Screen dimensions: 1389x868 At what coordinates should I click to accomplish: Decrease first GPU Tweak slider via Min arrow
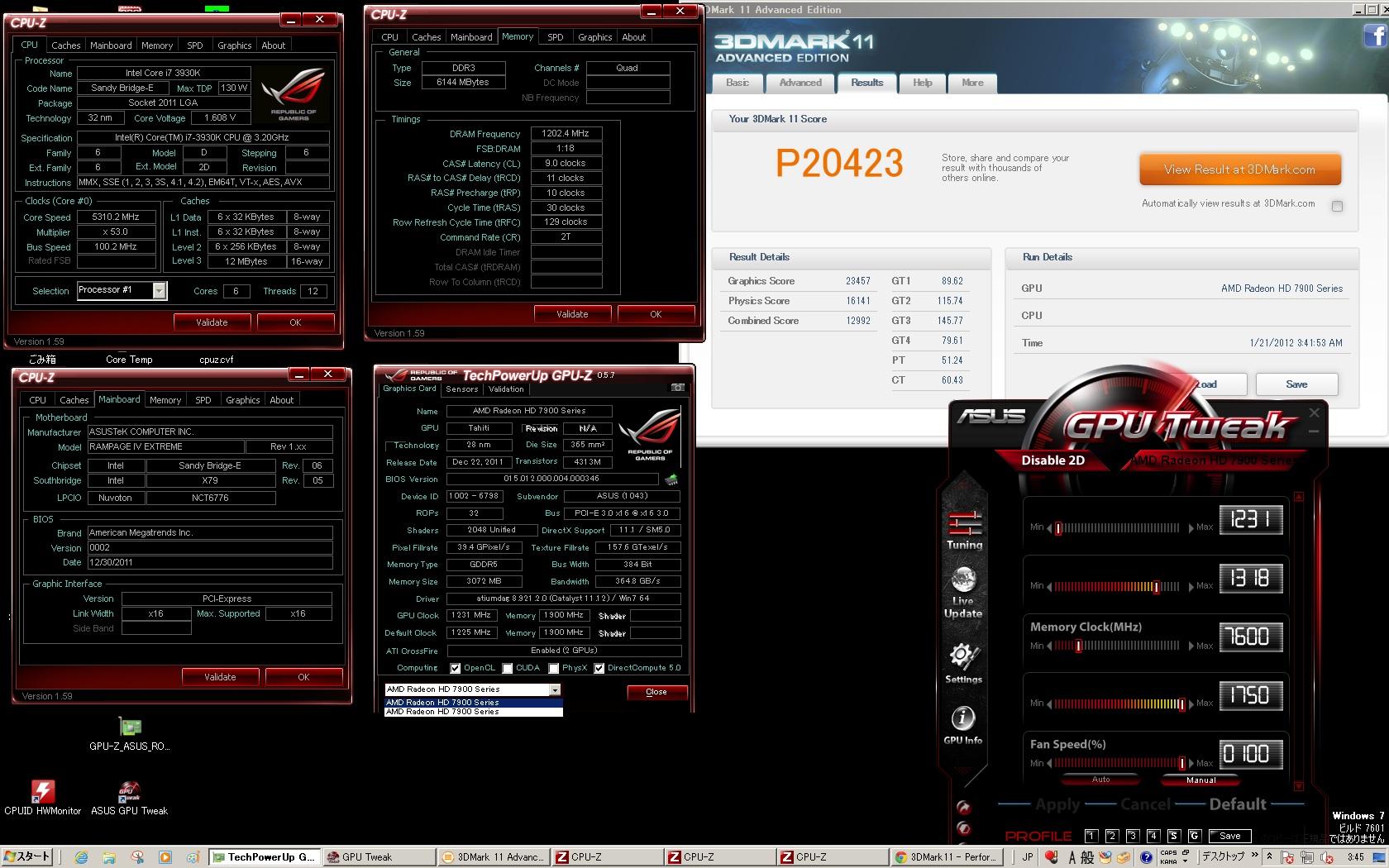[x=1049, y=527]
